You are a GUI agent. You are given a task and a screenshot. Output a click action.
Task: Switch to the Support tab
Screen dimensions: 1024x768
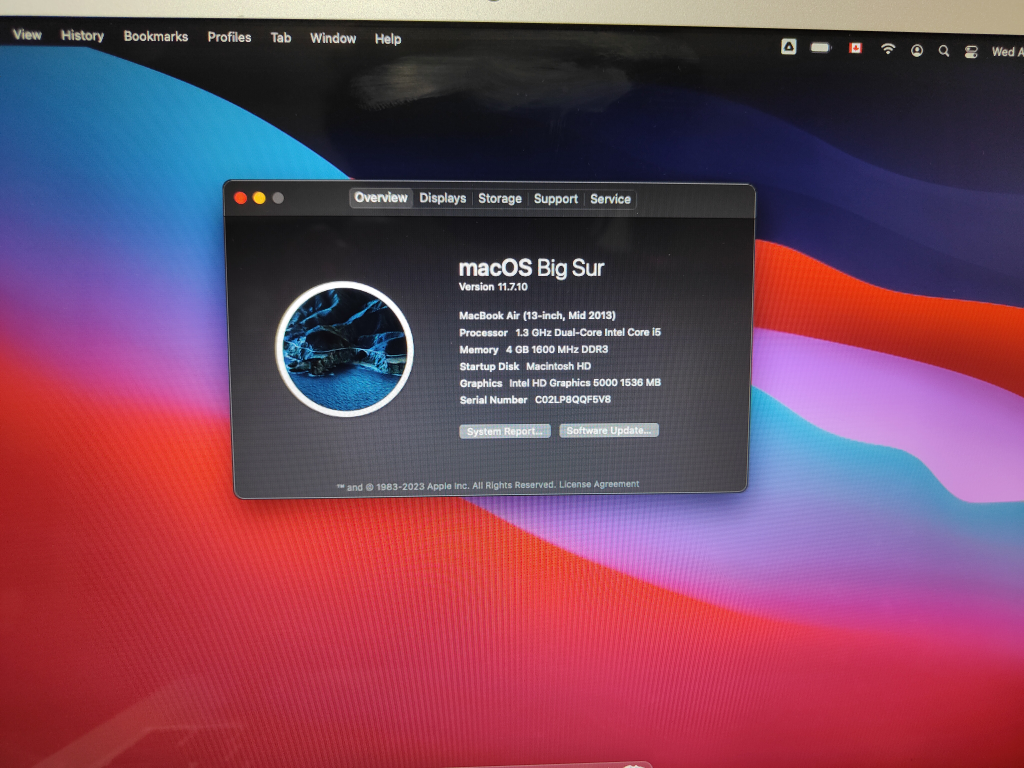(556, 199)
